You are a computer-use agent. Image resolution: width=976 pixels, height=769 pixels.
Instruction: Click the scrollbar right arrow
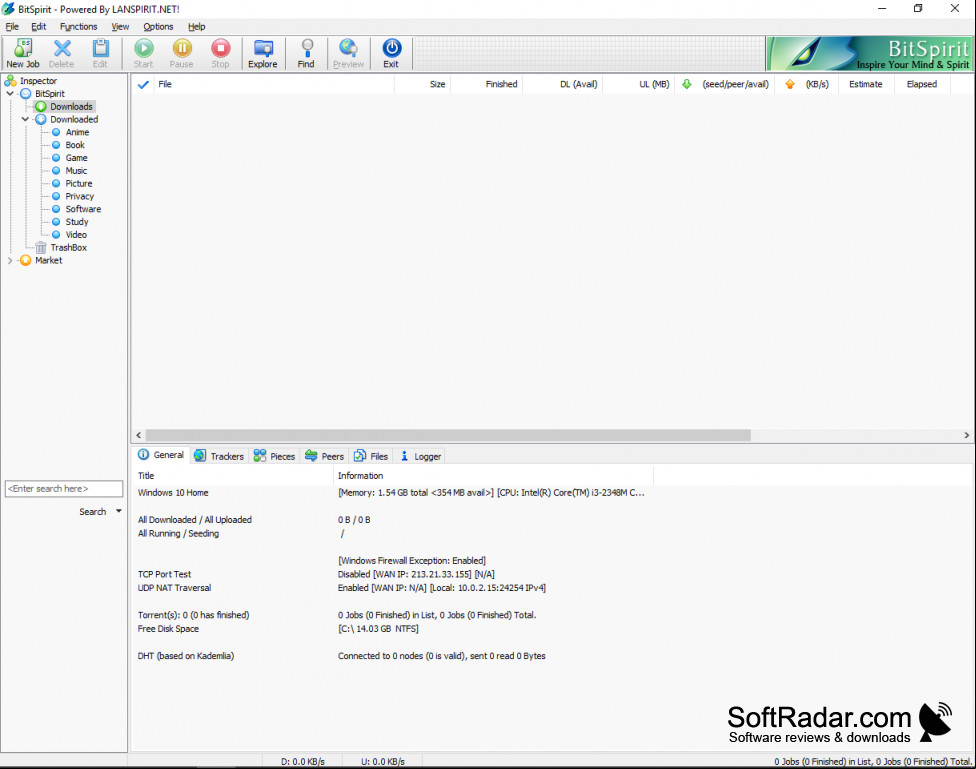pos(966,435)
